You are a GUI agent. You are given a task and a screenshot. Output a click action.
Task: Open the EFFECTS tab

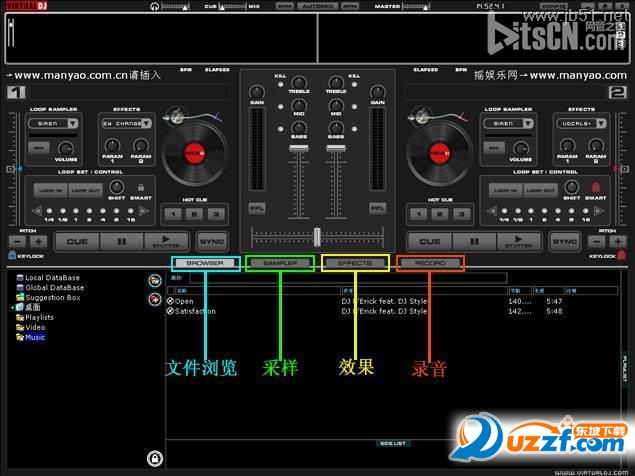(355, 263)
